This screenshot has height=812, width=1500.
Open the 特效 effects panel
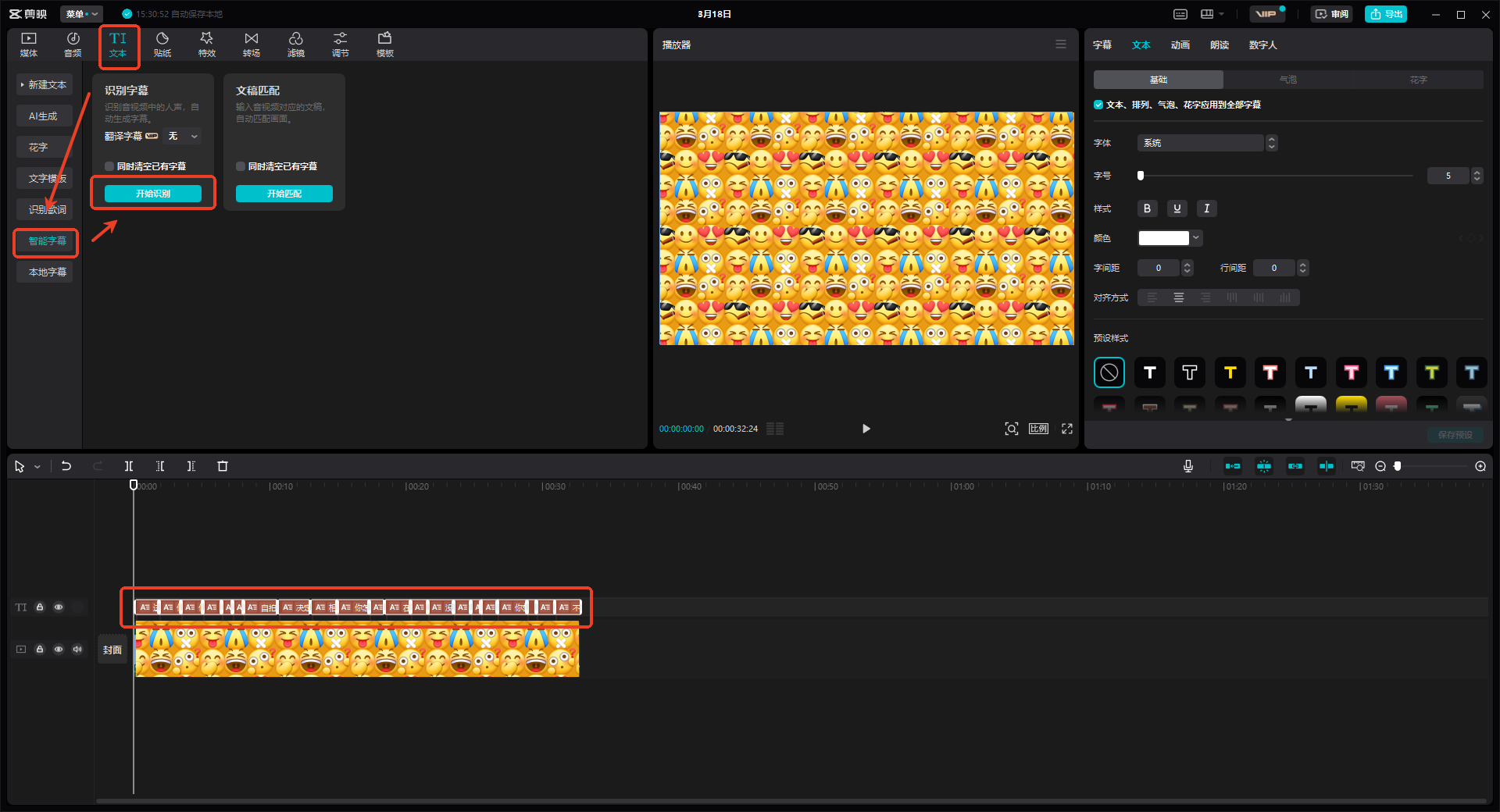pyautogui.click(x=207, y=45)
